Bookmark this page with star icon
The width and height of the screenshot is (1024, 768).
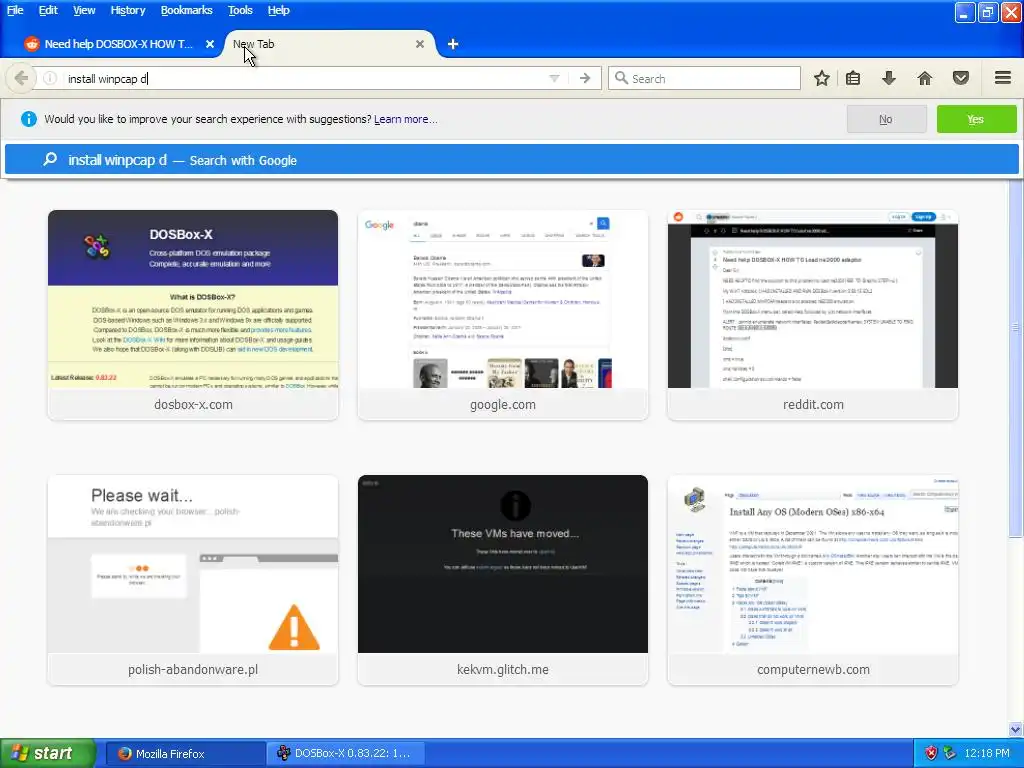point(822,78)
